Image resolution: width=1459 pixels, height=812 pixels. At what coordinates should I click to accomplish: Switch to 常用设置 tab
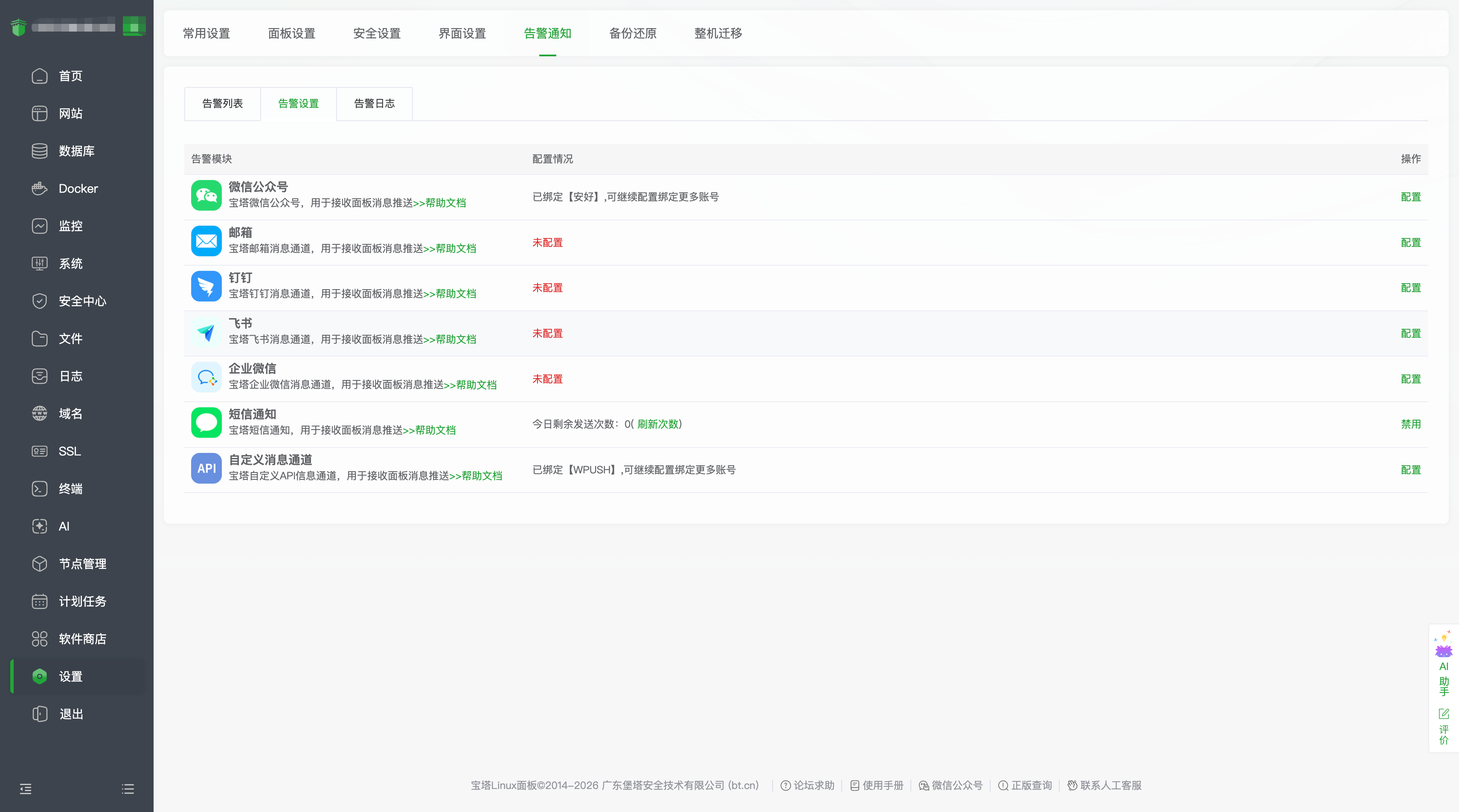206,33
